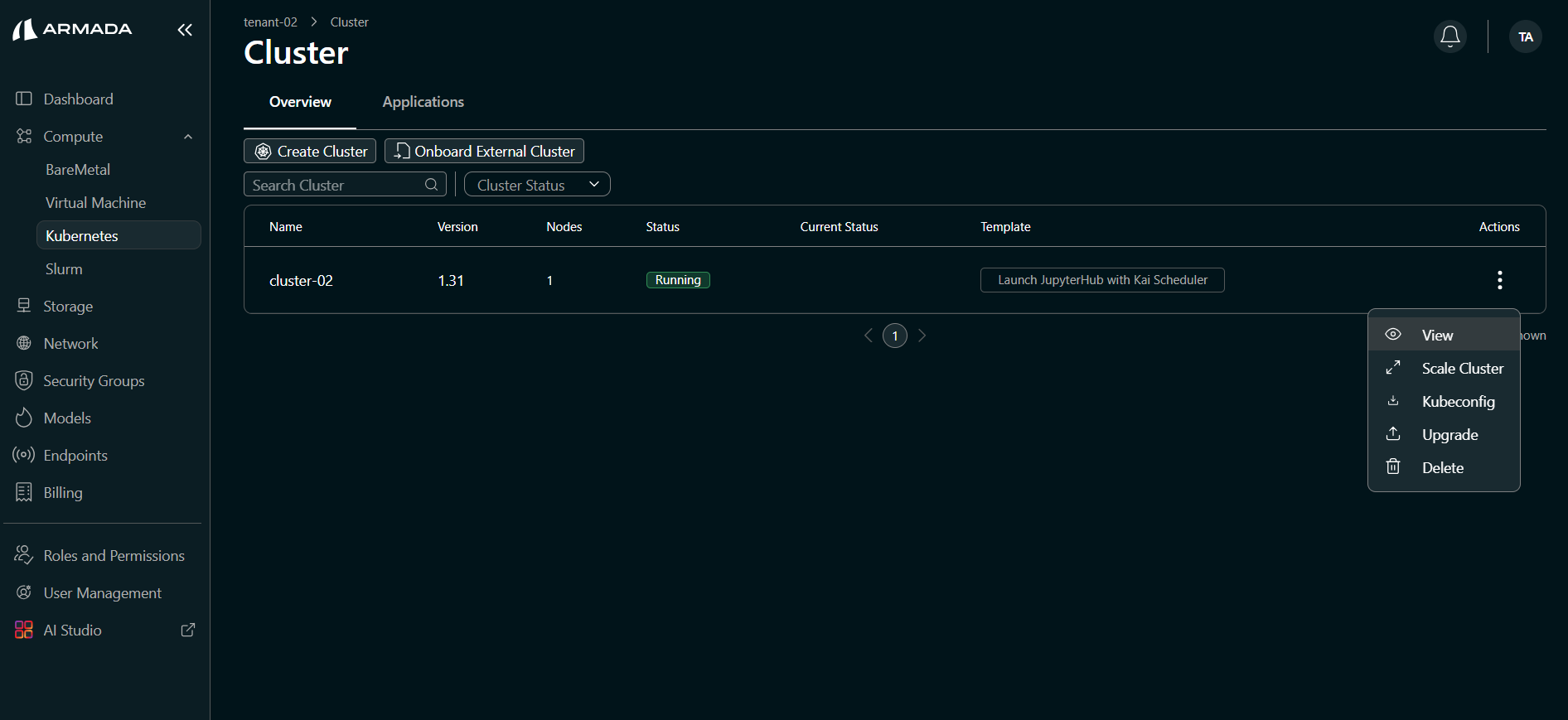Choose Kubeconfig in the actions menu
The image size is (1568, 720).
coord(1458,402)
